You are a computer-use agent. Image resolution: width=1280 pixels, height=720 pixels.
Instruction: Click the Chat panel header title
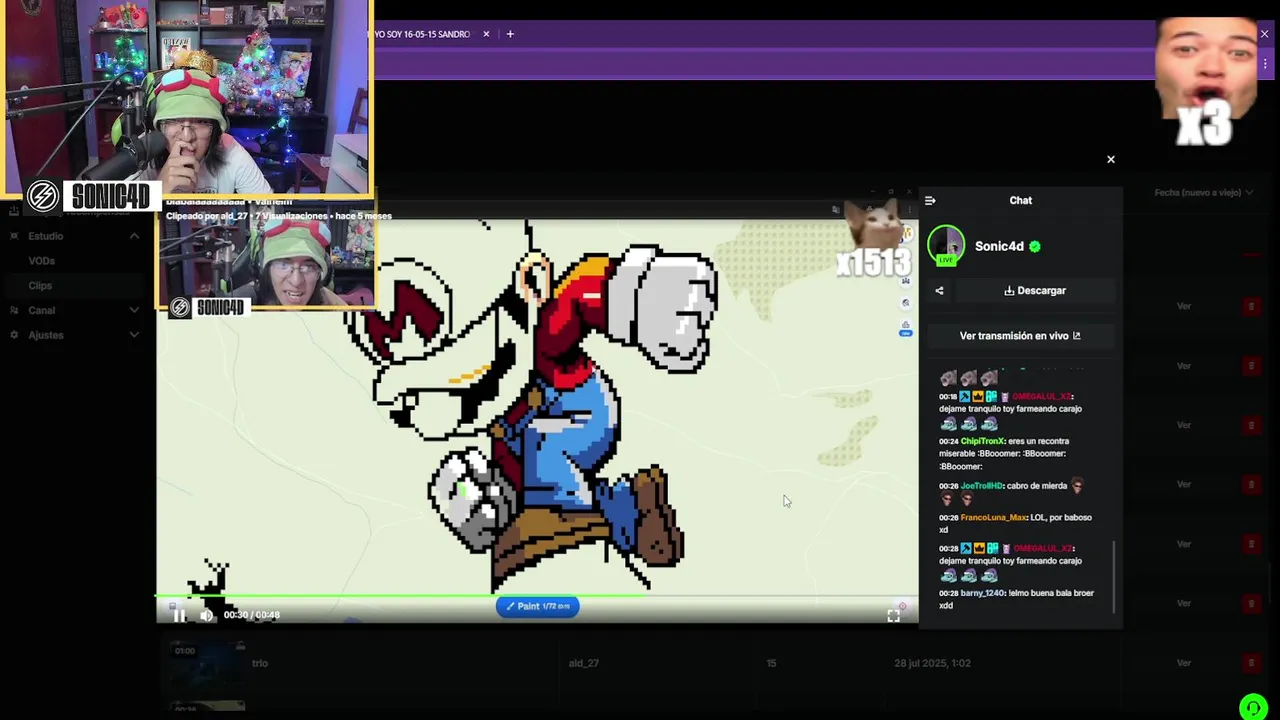[1020, 200]
